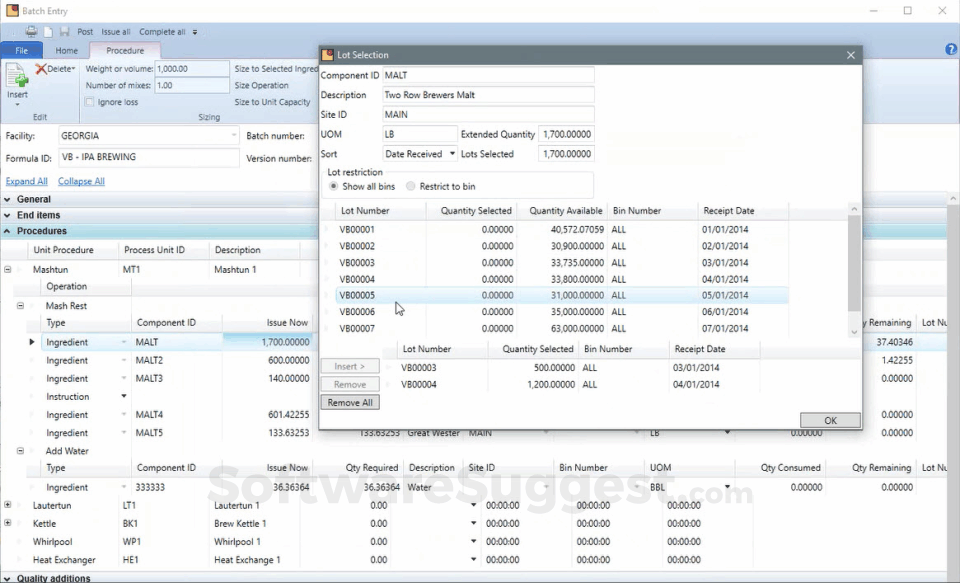960x583 pixels.
Task: Select the Show all bins option
Action: click(333, 187)
